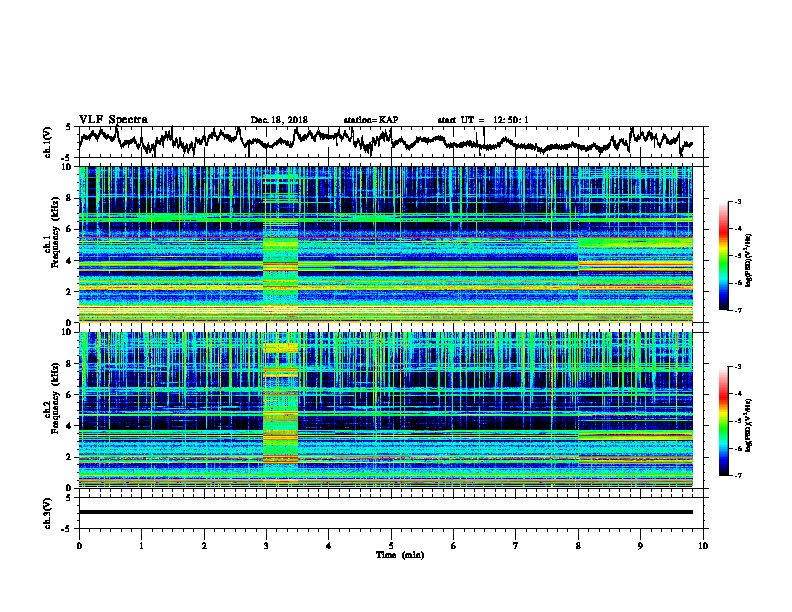Click the ch.3 flat black signal line
The image size is (792, 612).
coord(386,512)
